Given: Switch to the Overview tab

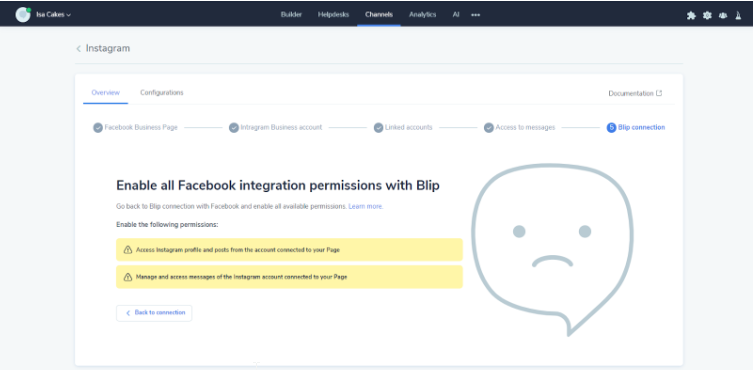Looking at the screenshot, I should click(106, 93).
